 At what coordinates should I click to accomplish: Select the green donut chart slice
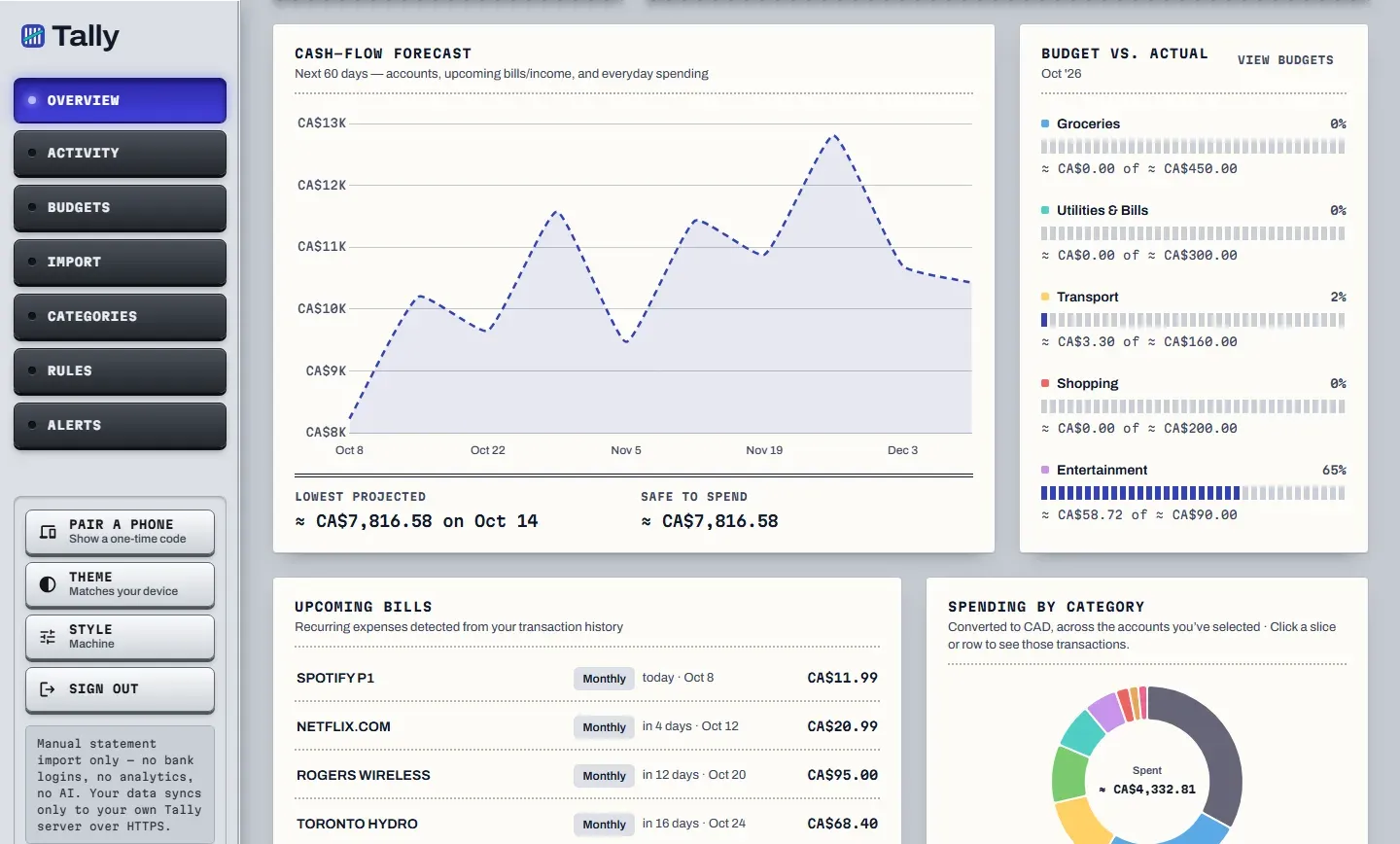[1068, 775]
